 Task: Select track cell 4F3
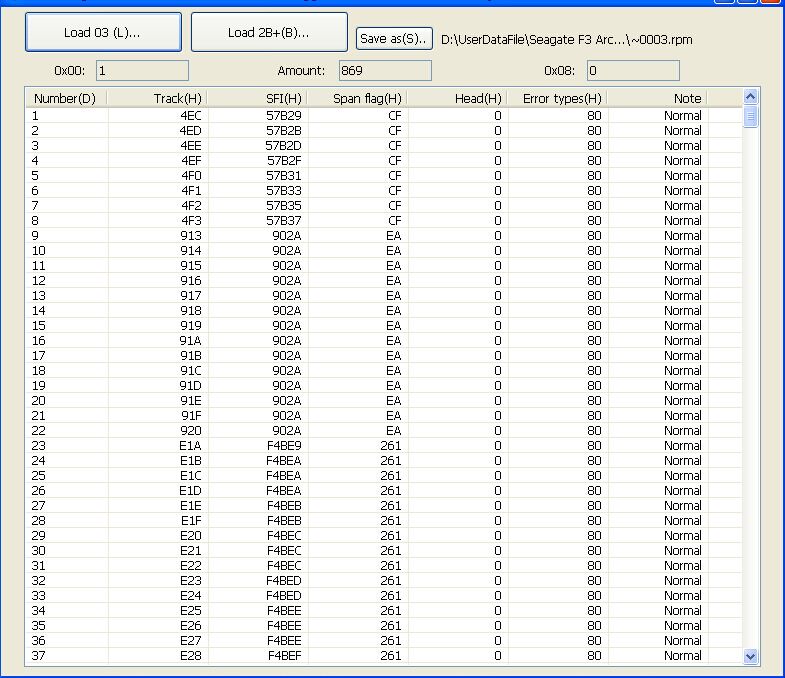pos(191,221)
